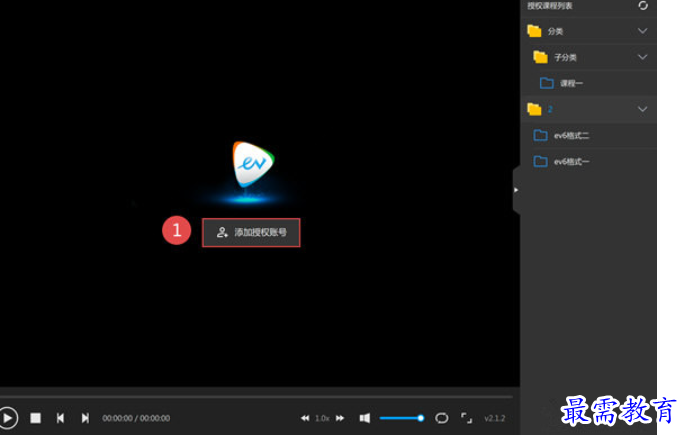Select the 分类 folder
Image resolution: width=685 pixels, height=442 pixels.
(x=588, y=31)
